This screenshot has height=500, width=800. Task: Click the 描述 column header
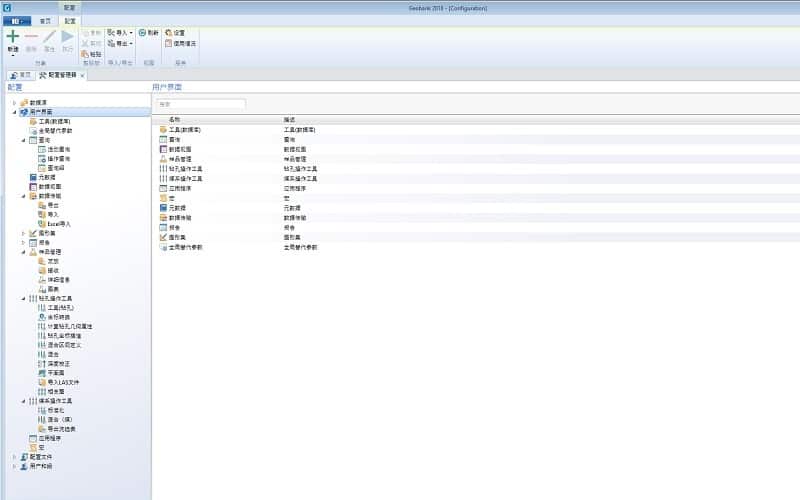pyautogui.click(x=289, y=119)
